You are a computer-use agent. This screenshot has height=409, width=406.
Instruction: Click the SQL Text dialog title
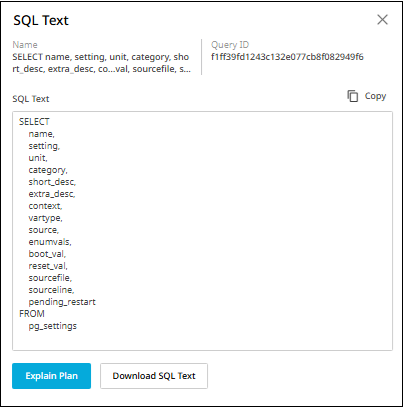41,21
